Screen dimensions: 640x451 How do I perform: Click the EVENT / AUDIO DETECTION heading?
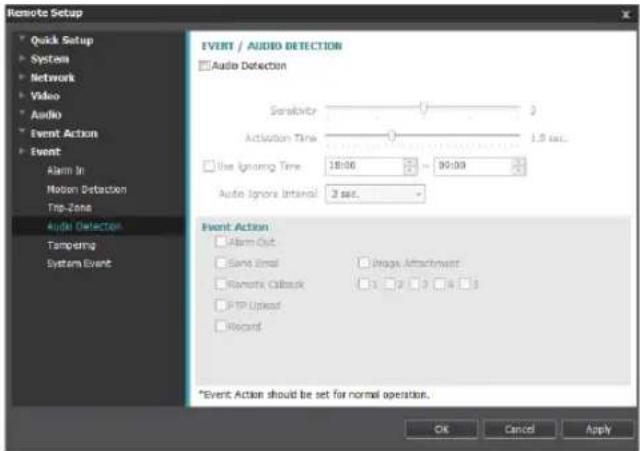[272, 46]
